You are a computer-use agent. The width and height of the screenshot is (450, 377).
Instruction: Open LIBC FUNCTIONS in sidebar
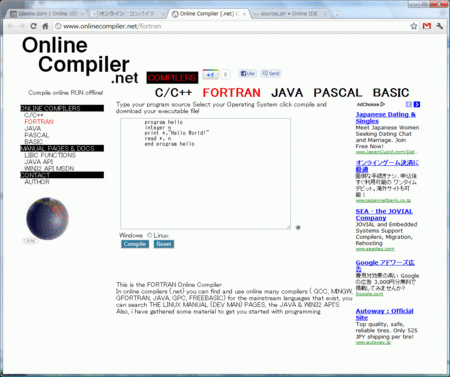coord(50,155)
